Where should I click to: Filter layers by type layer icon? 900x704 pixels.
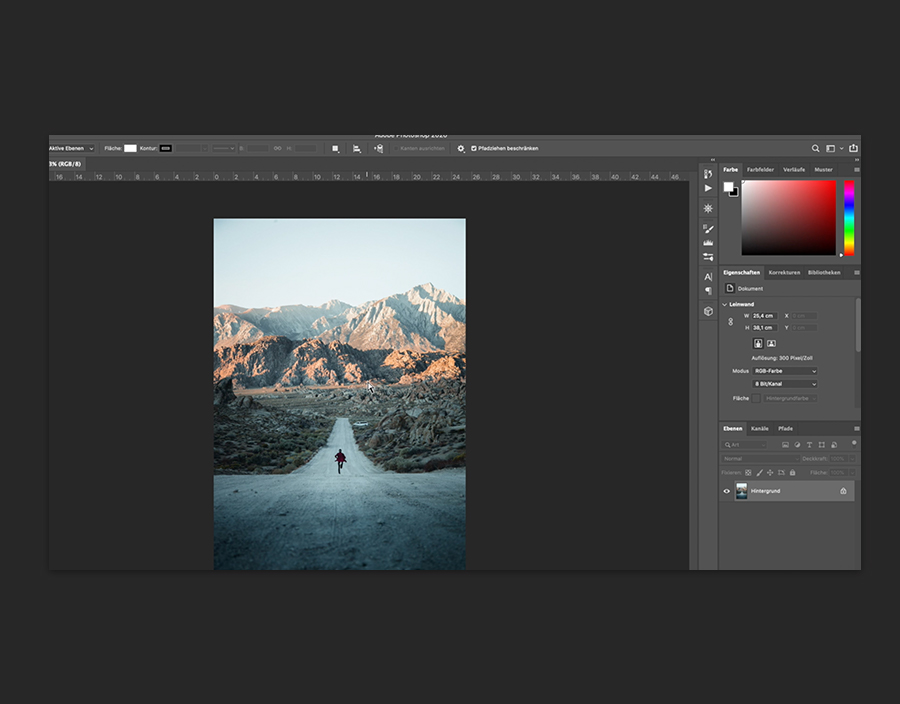tap(809, 445)
